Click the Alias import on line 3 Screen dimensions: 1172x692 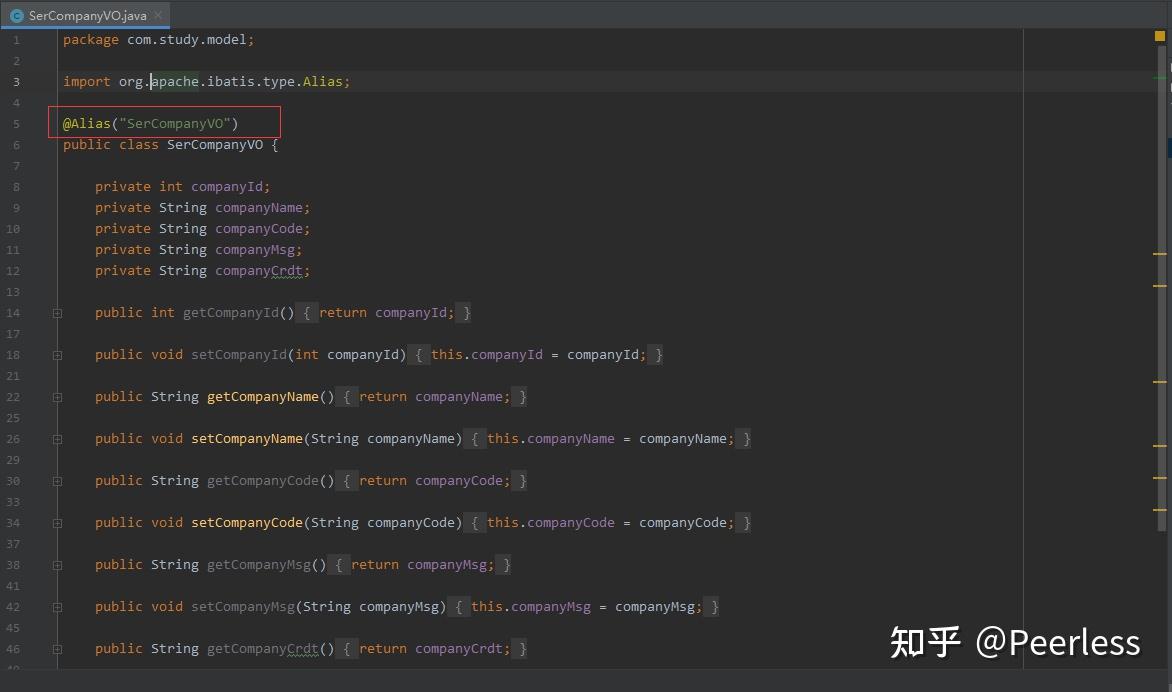[322, 81]
